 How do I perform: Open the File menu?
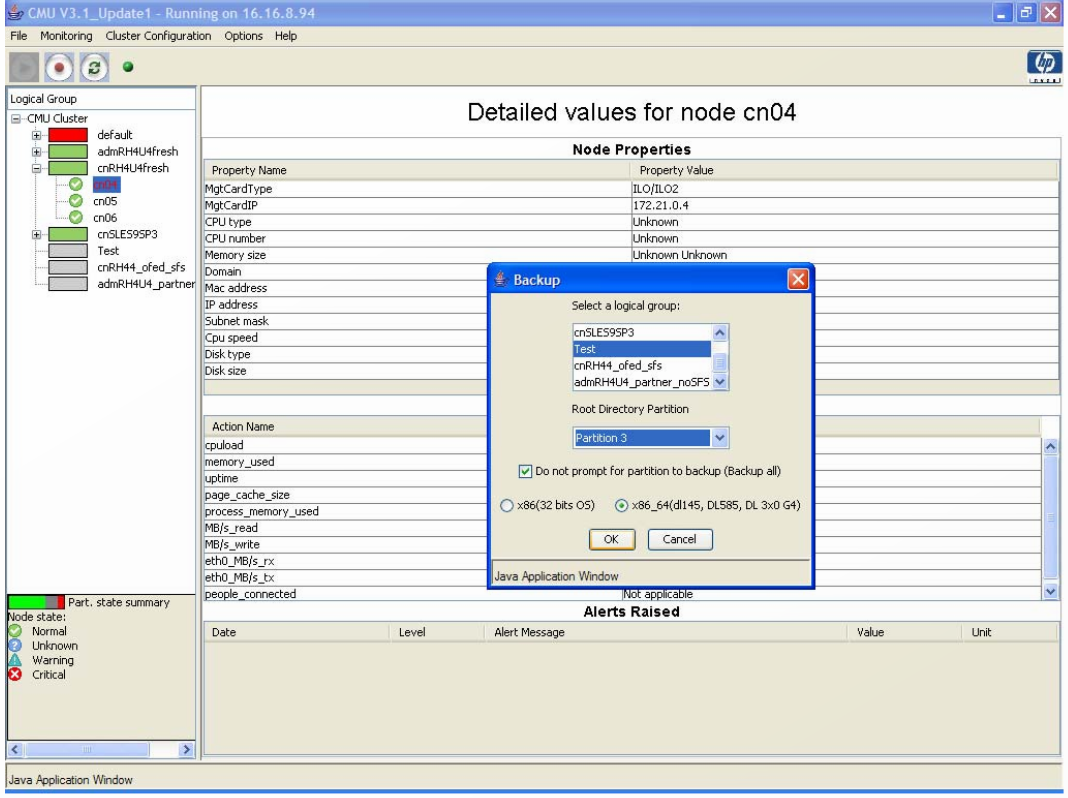click(x=18, y=35)
